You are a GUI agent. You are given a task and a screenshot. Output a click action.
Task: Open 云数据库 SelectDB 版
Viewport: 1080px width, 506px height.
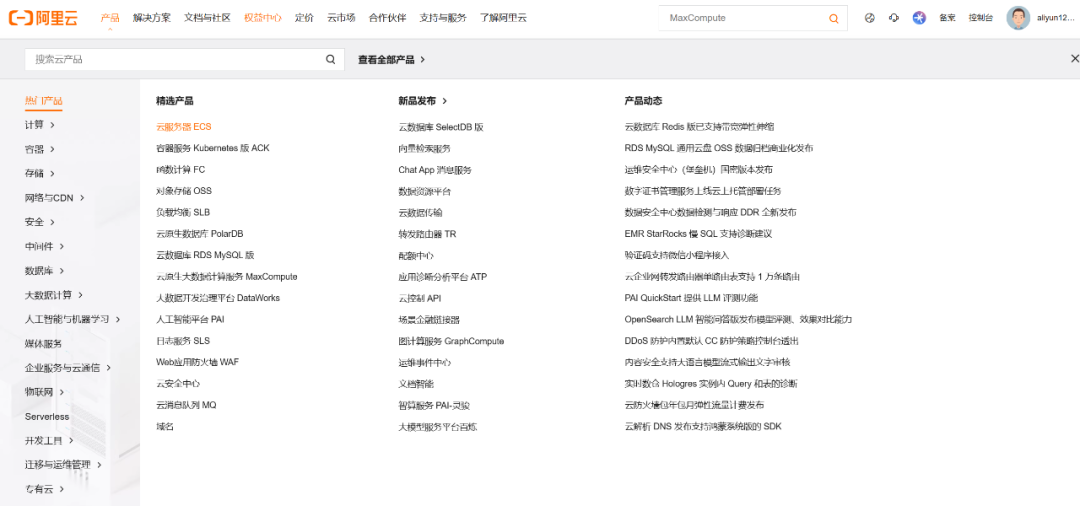click(x=441, y=127)
